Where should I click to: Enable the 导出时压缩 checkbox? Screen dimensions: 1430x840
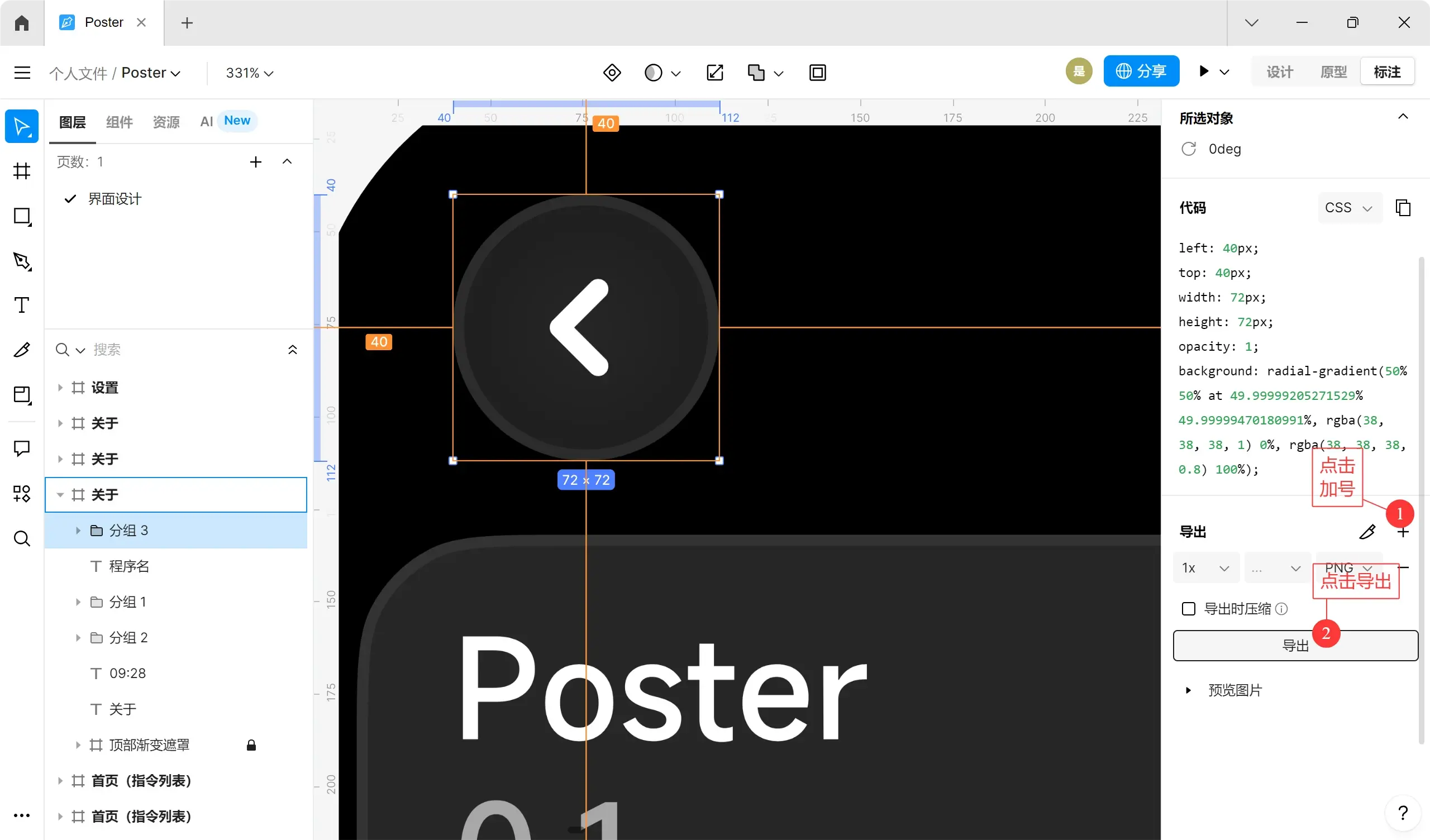(1188, 609)
